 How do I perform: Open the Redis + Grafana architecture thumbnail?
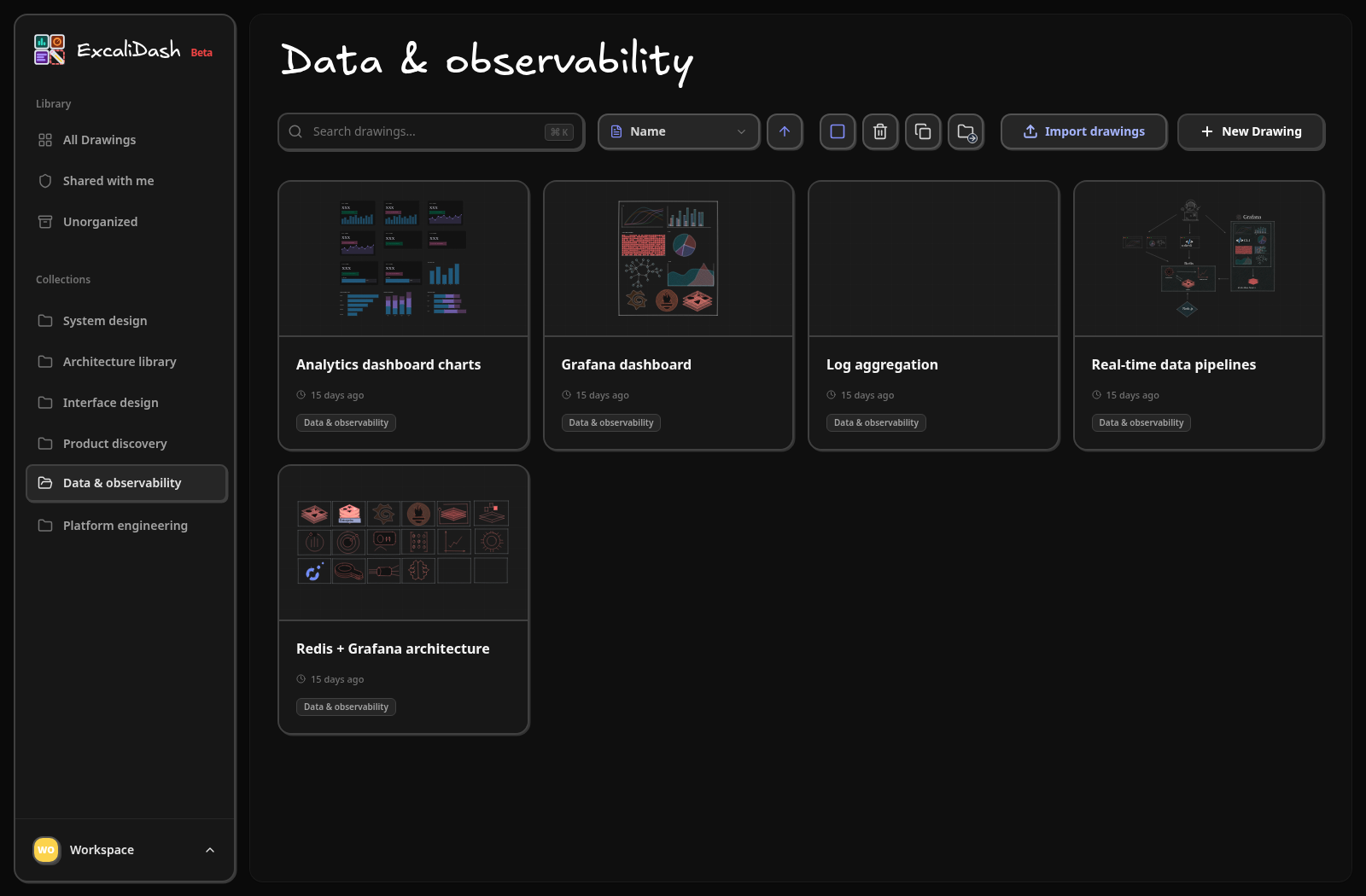coord(404,543)
